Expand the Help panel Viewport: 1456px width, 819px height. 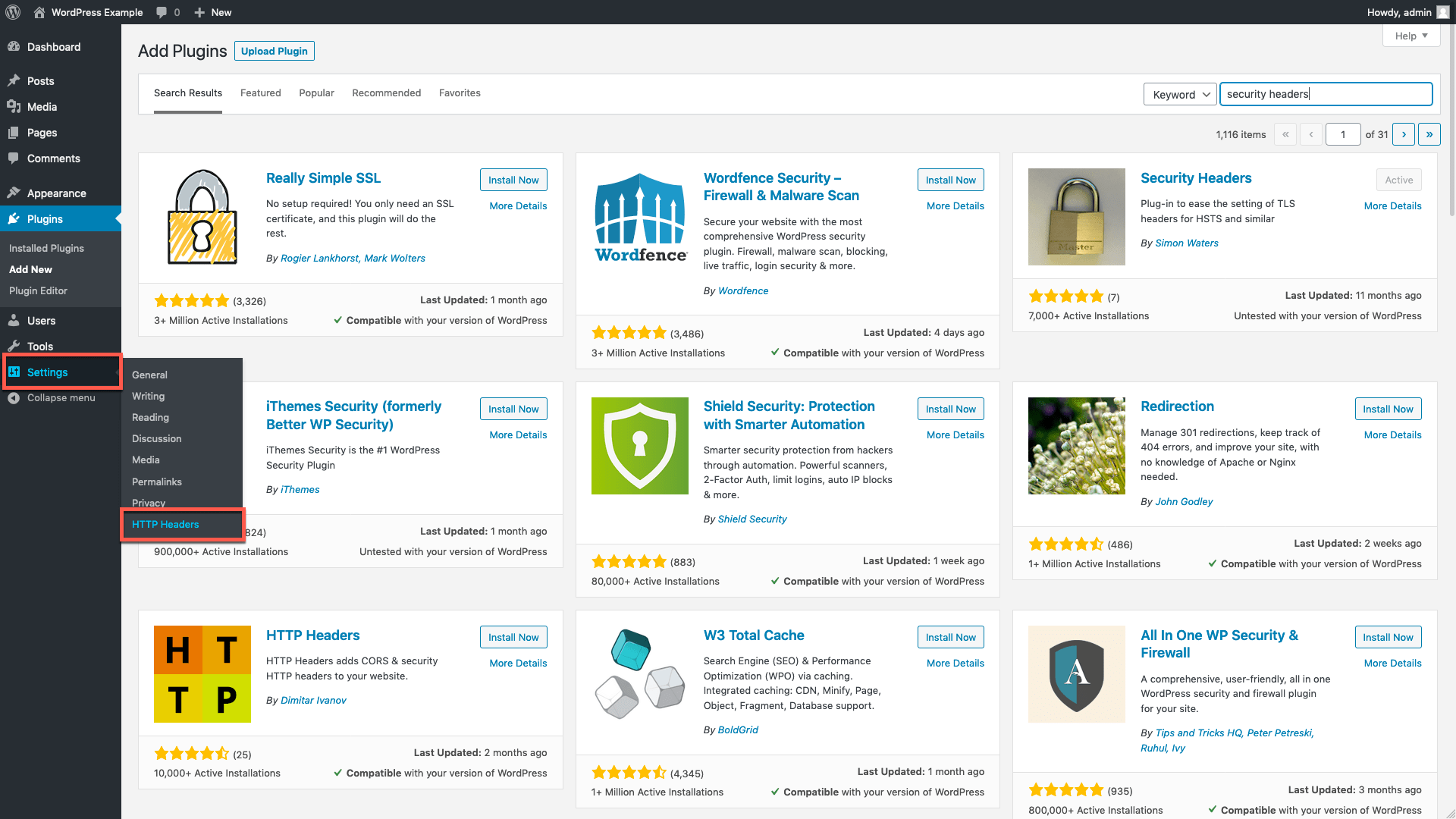point(1410,36)
